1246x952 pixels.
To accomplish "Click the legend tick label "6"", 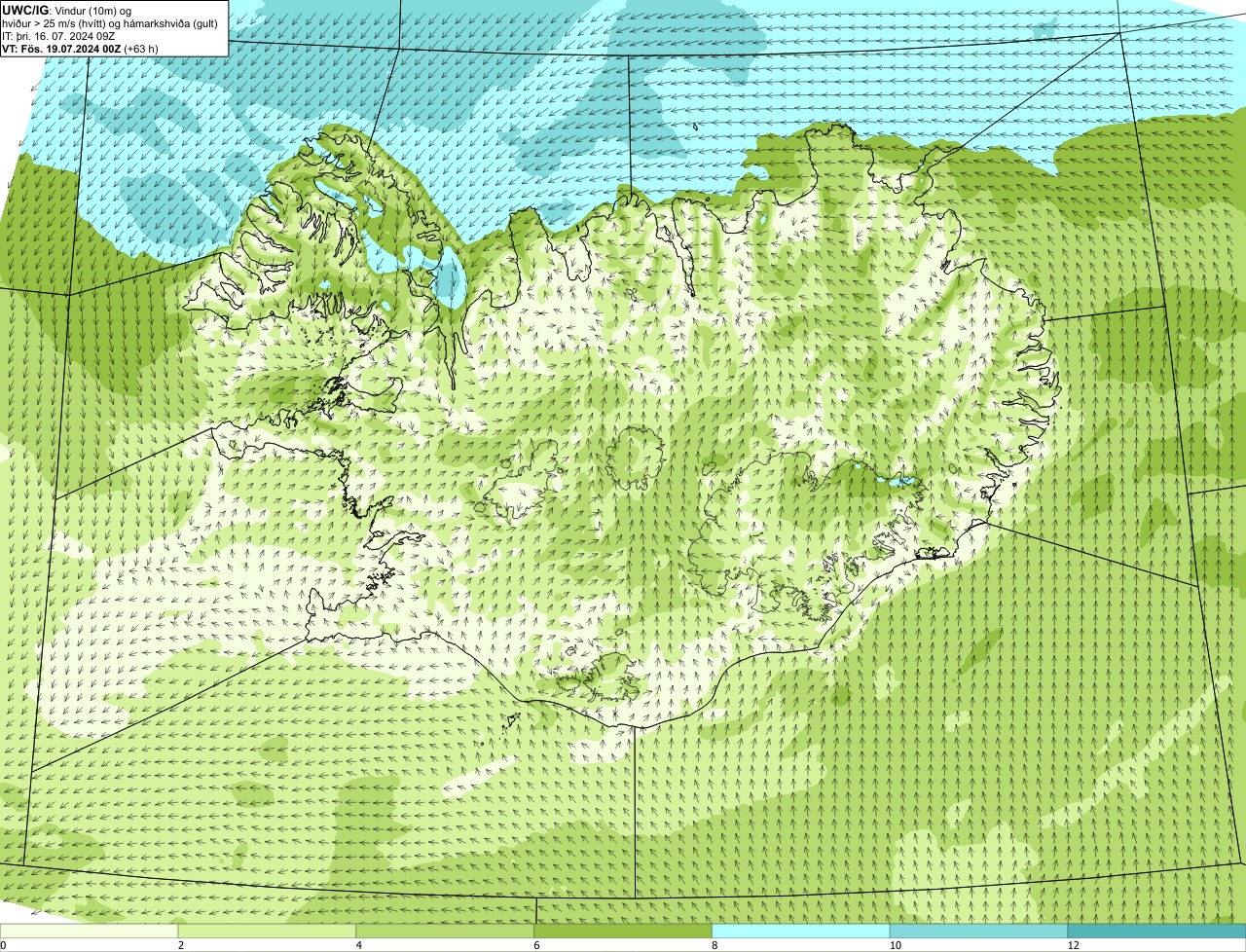I will point(536,945).
